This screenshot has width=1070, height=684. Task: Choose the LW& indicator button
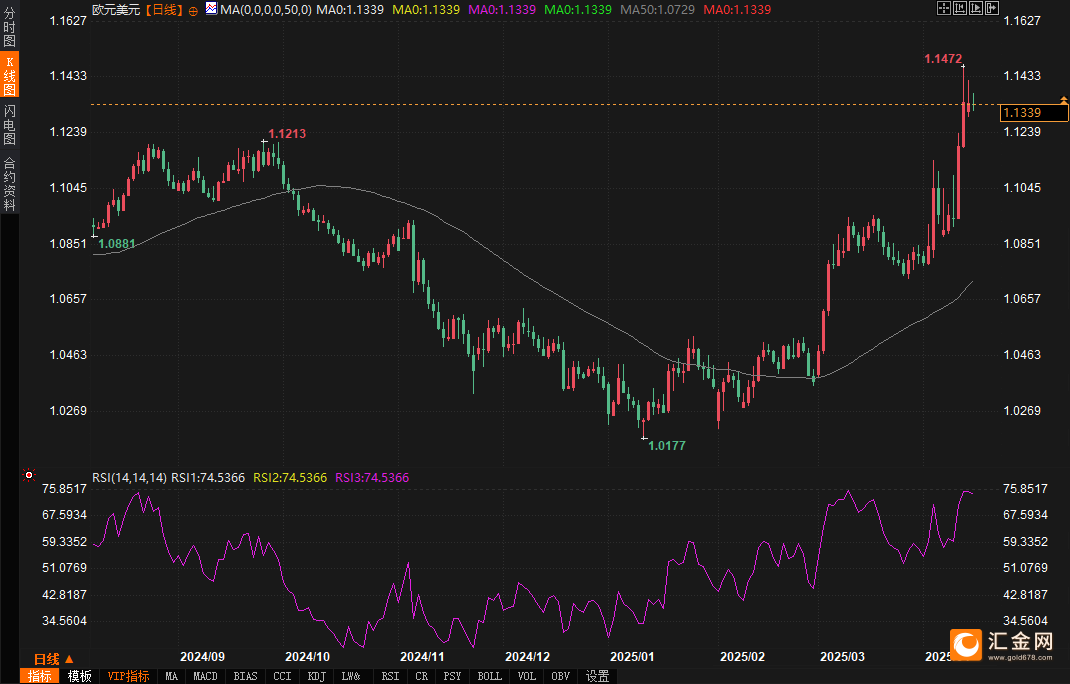point(351,676)
